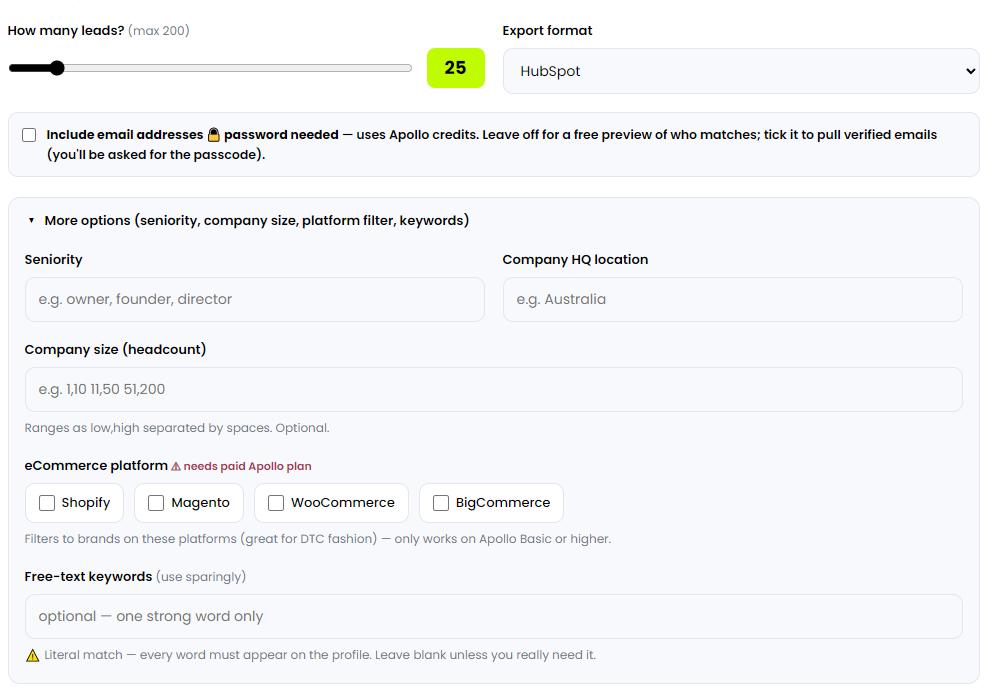
Task: Click the 'needs paid Apollo plan' warning text
Action: coord(247,466)
